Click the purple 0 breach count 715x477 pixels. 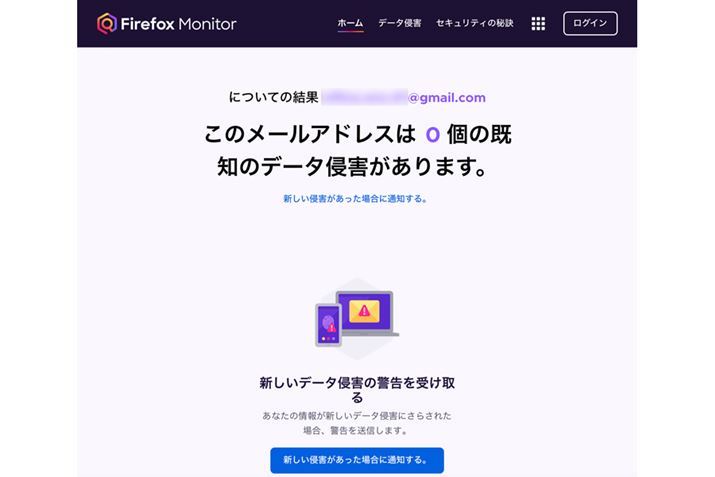tap(432, 135)
